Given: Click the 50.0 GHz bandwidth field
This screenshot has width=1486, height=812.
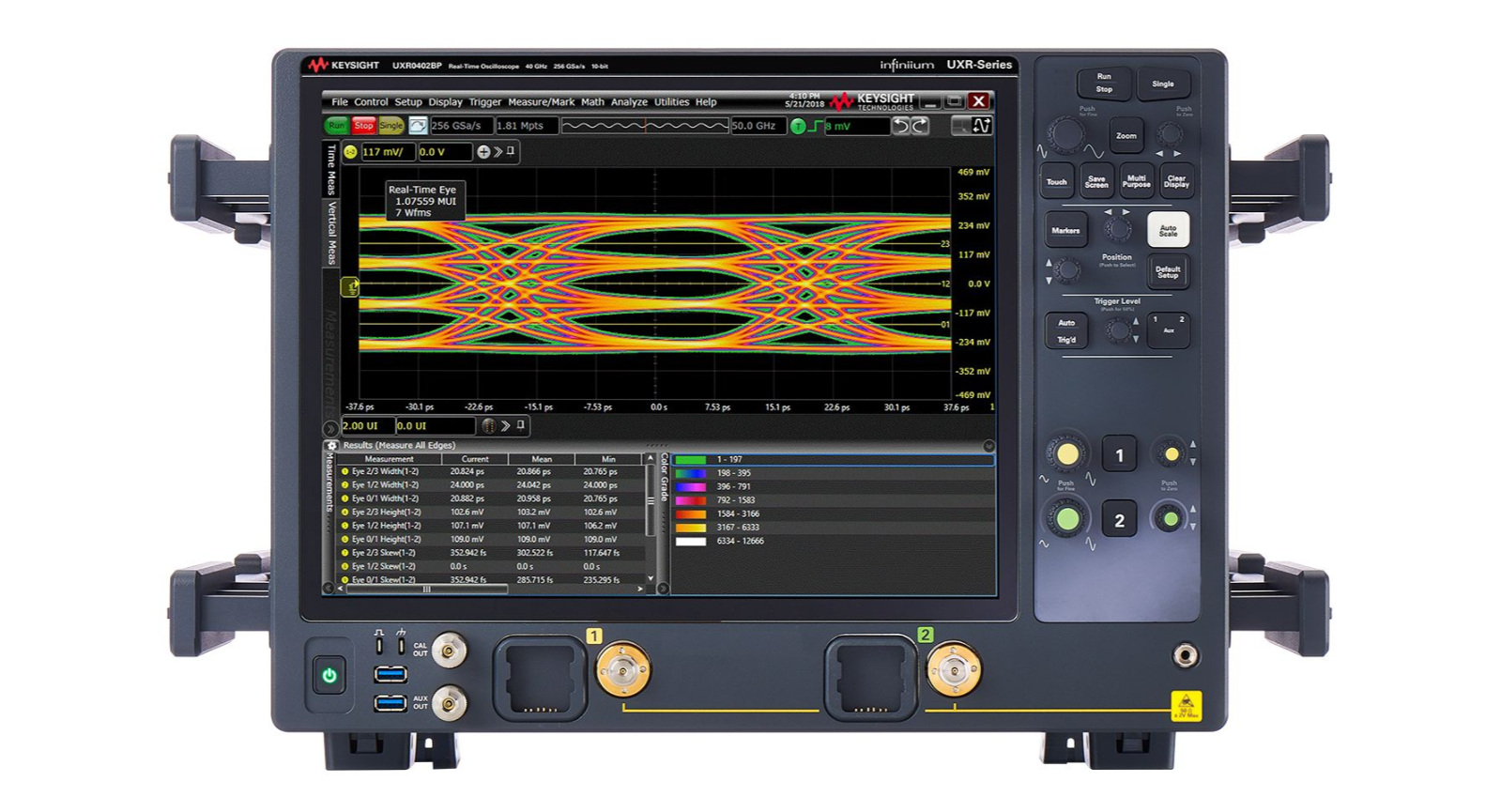Looking at the screenshot, I should tap(758, 126).
